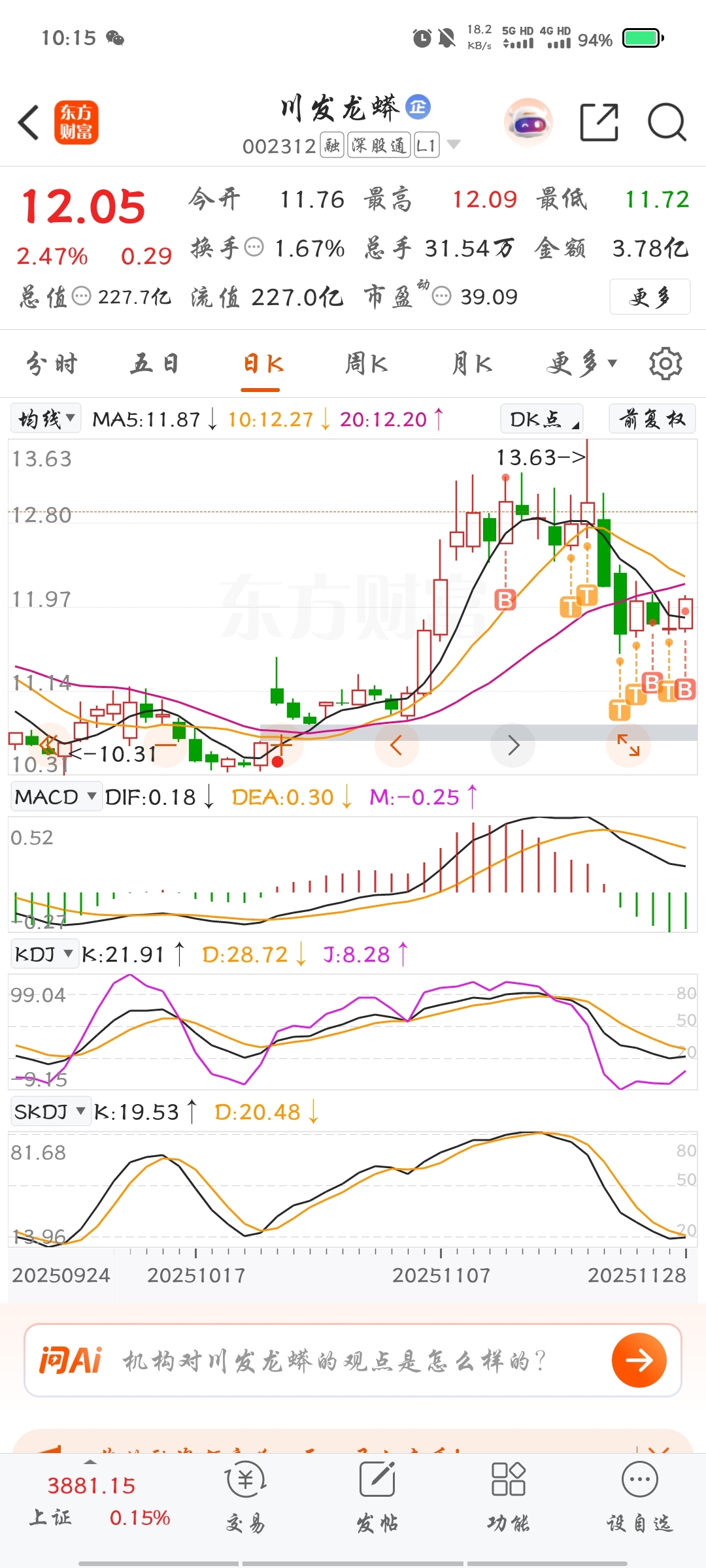Tap the blue 企 badge
706x1568 pixels.
[418, 106]
